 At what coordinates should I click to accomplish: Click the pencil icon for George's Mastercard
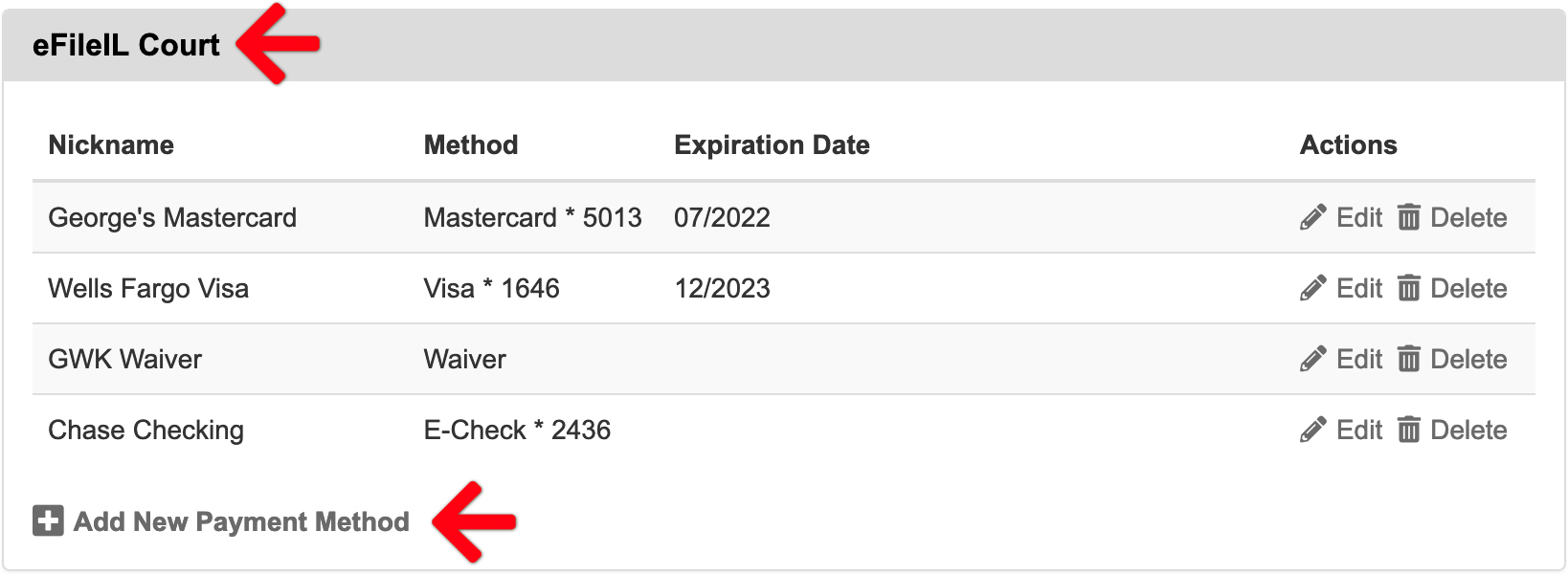[x=1312, y=217]
